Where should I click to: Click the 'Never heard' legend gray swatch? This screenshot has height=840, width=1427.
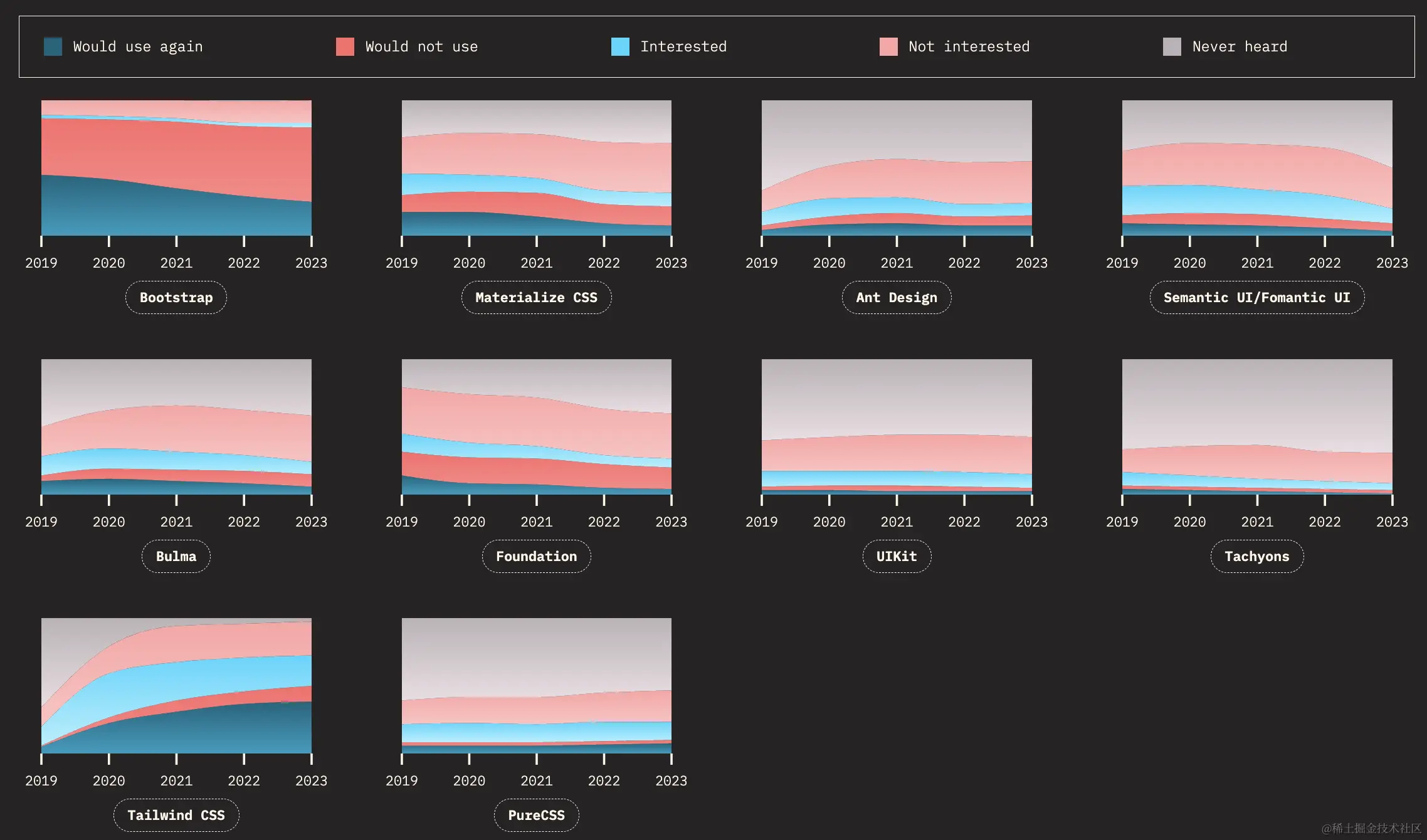click(1172, 46)
